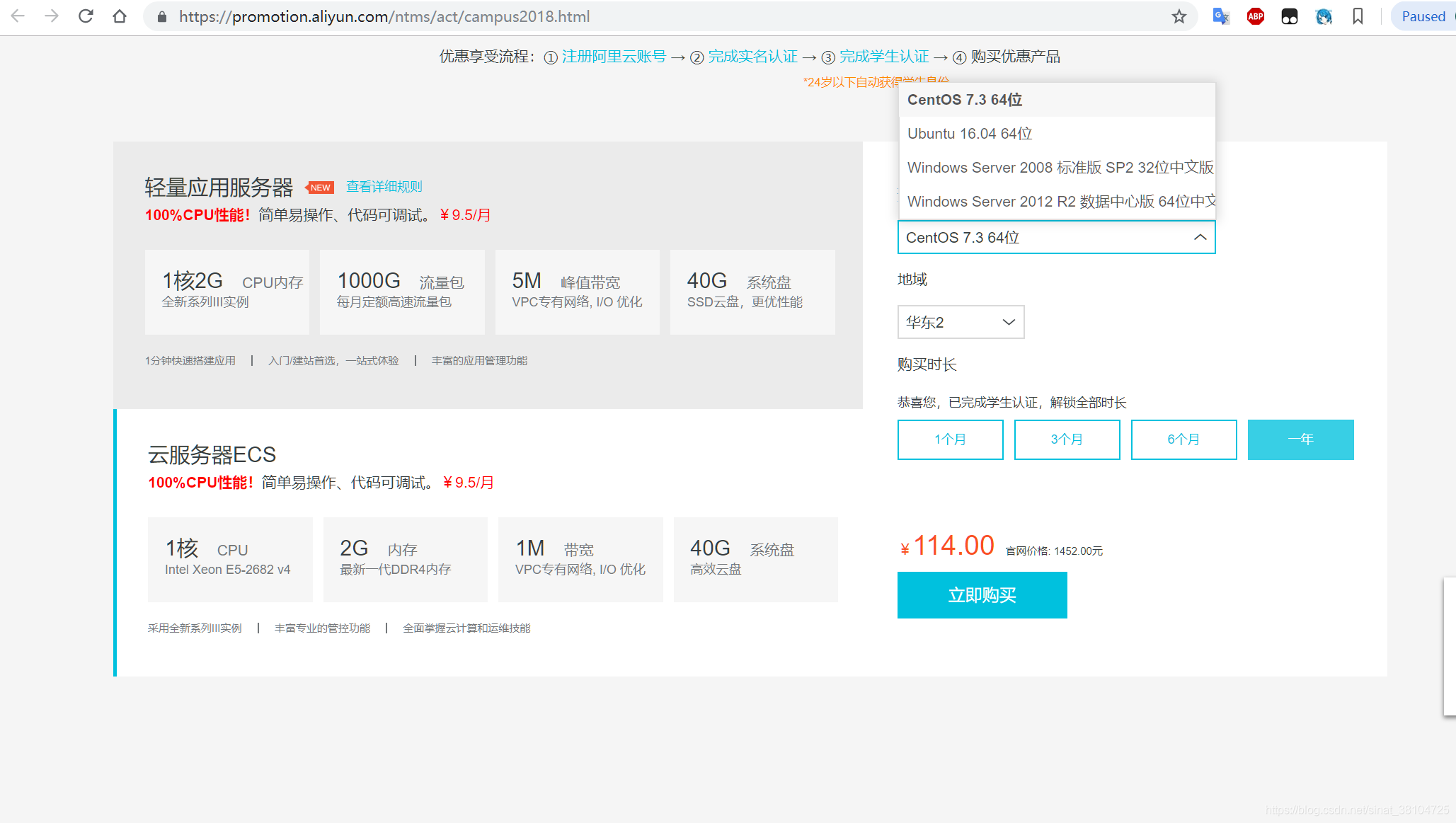Open the browser home page icon

[x=120, y=16]
